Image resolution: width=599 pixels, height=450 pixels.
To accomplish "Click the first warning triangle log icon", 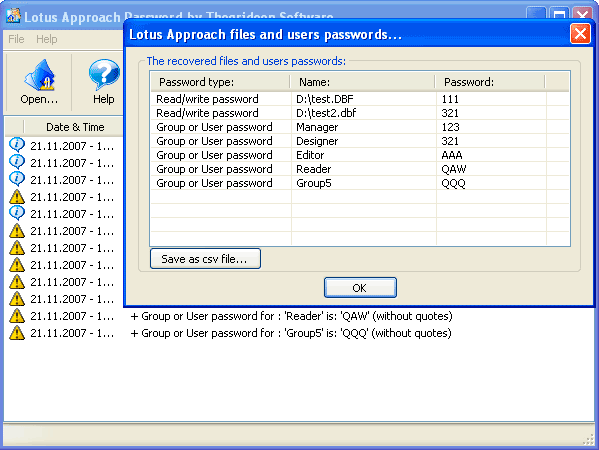I will [x=17, y=197].
